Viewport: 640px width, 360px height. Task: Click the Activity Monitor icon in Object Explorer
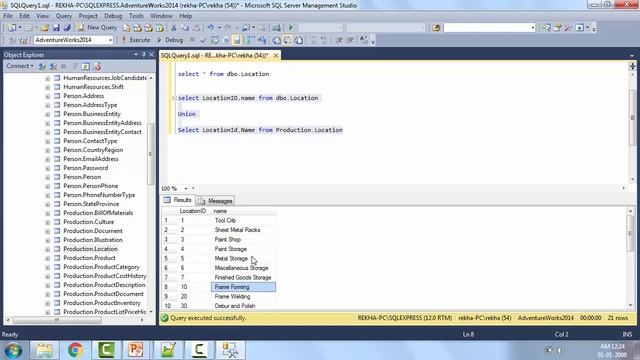pyautogui.click(x=97, y=66)
